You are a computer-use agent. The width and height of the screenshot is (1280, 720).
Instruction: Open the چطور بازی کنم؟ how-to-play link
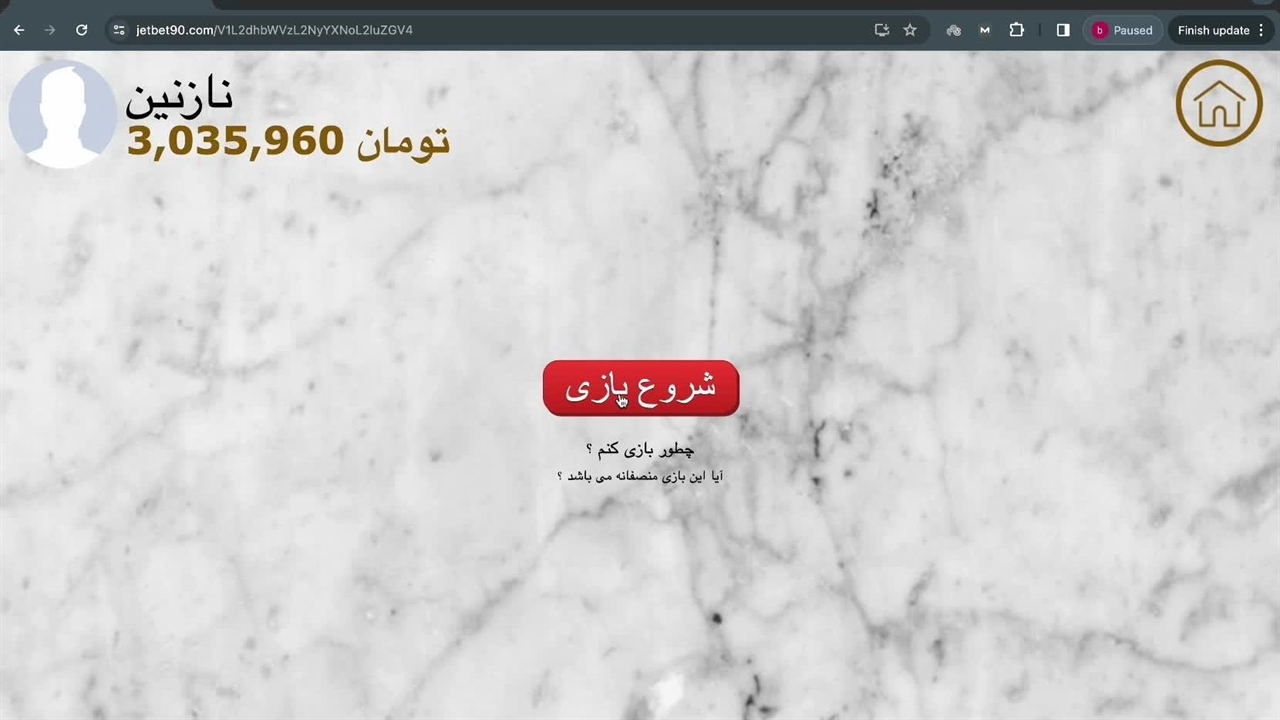point(640,450)
